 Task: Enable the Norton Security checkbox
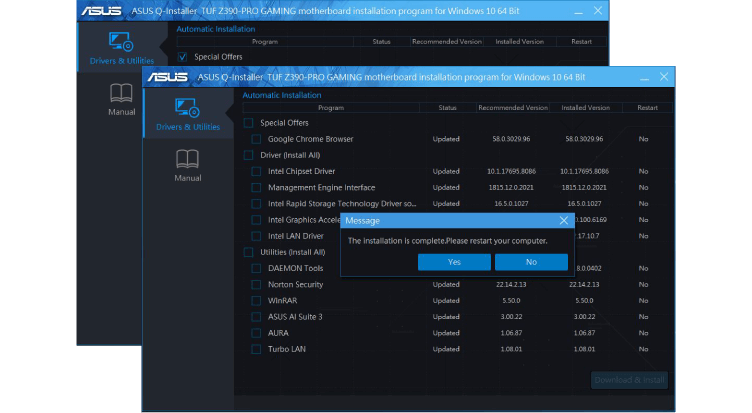[x=256, y=284]
